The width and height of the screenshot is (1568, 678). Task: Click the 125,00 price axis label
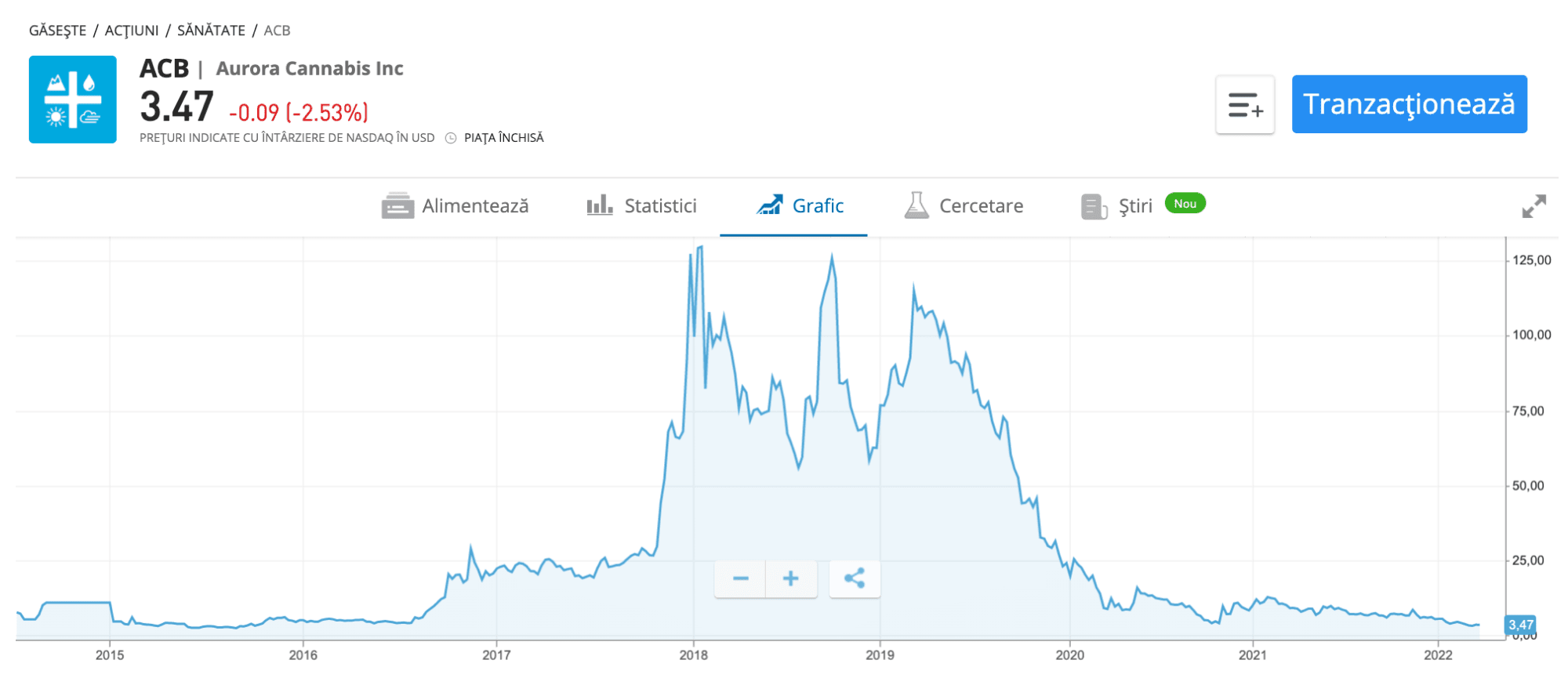[x=1532, y=260]
